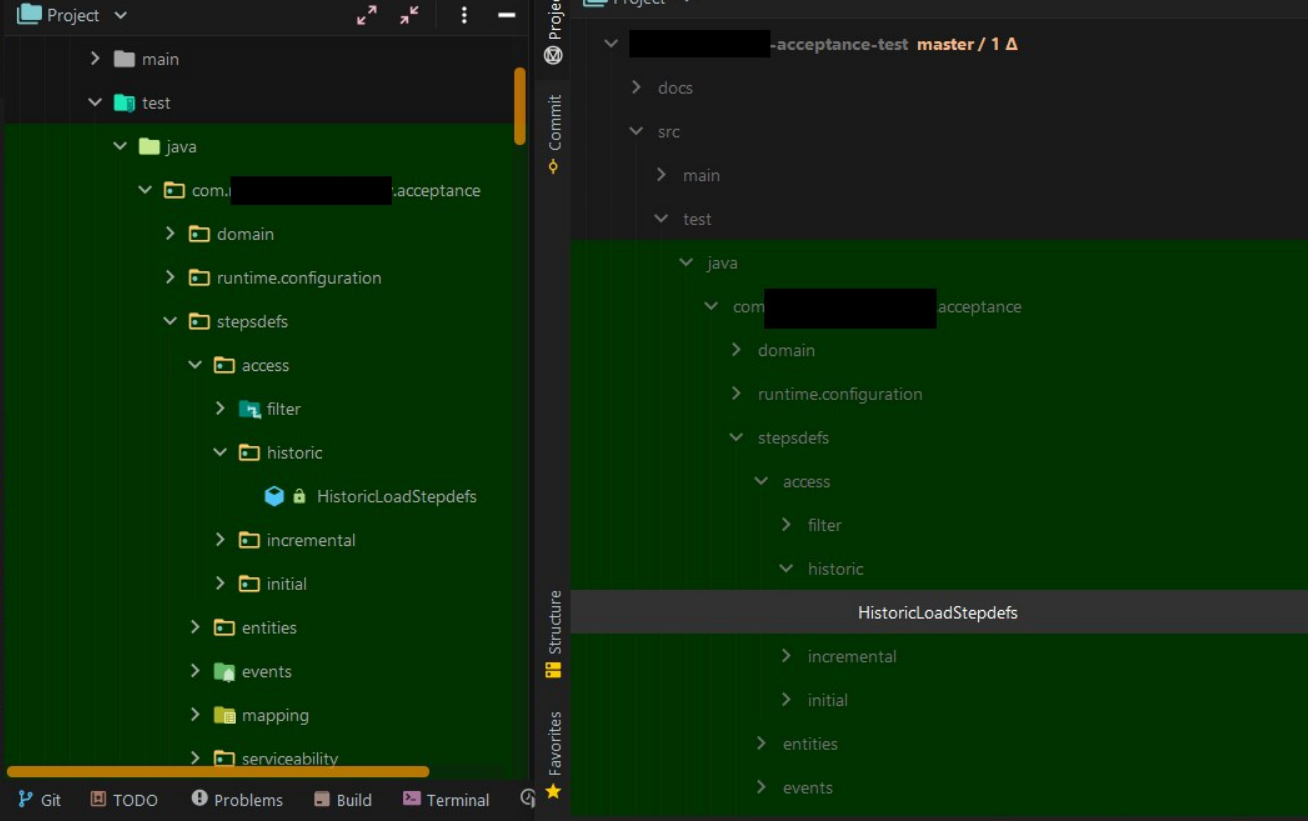Image resolution: width=1308 pixels, height=821 pixels.
Task: Click the expand-all arrows icon
Action: point(367,16)
